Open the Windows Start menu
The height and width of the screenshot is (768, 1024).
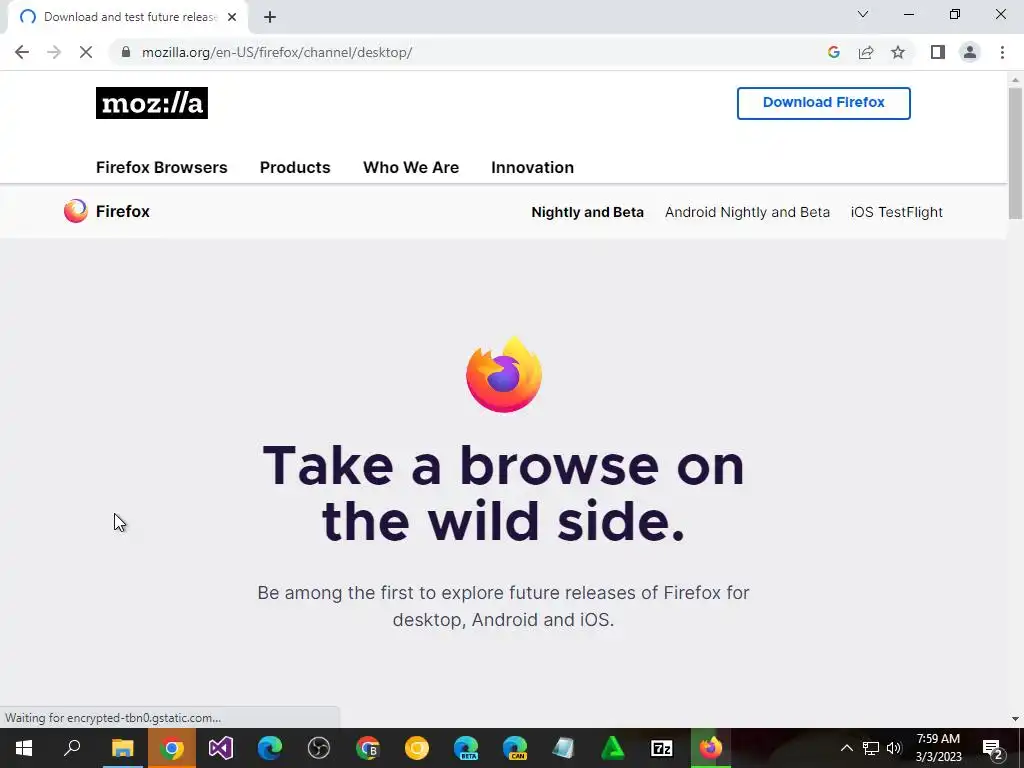[x=24, y=748]
